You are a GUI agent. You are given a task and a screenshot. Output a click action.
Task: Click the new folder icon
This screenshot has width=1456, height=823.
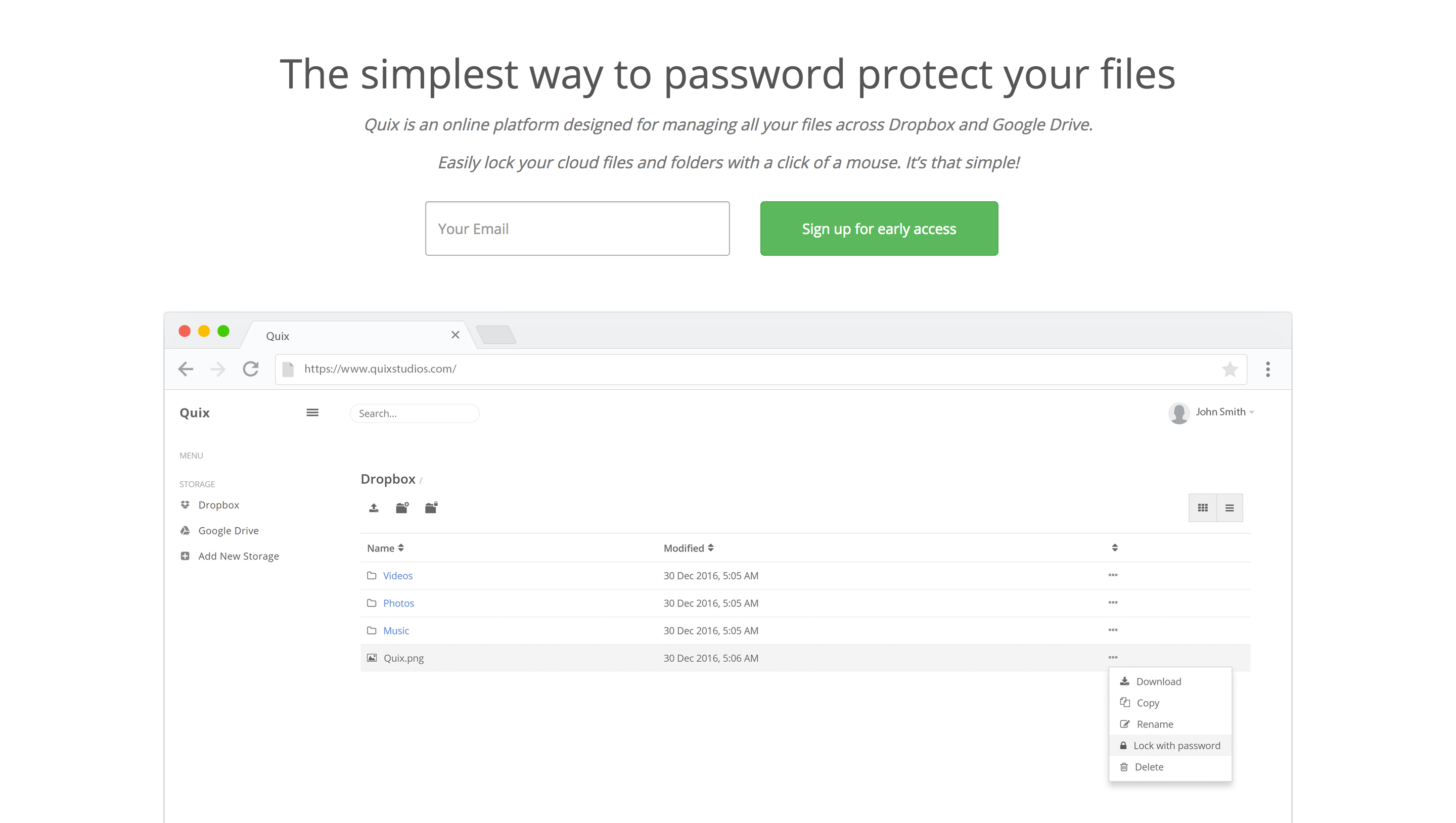pos(402,508)
